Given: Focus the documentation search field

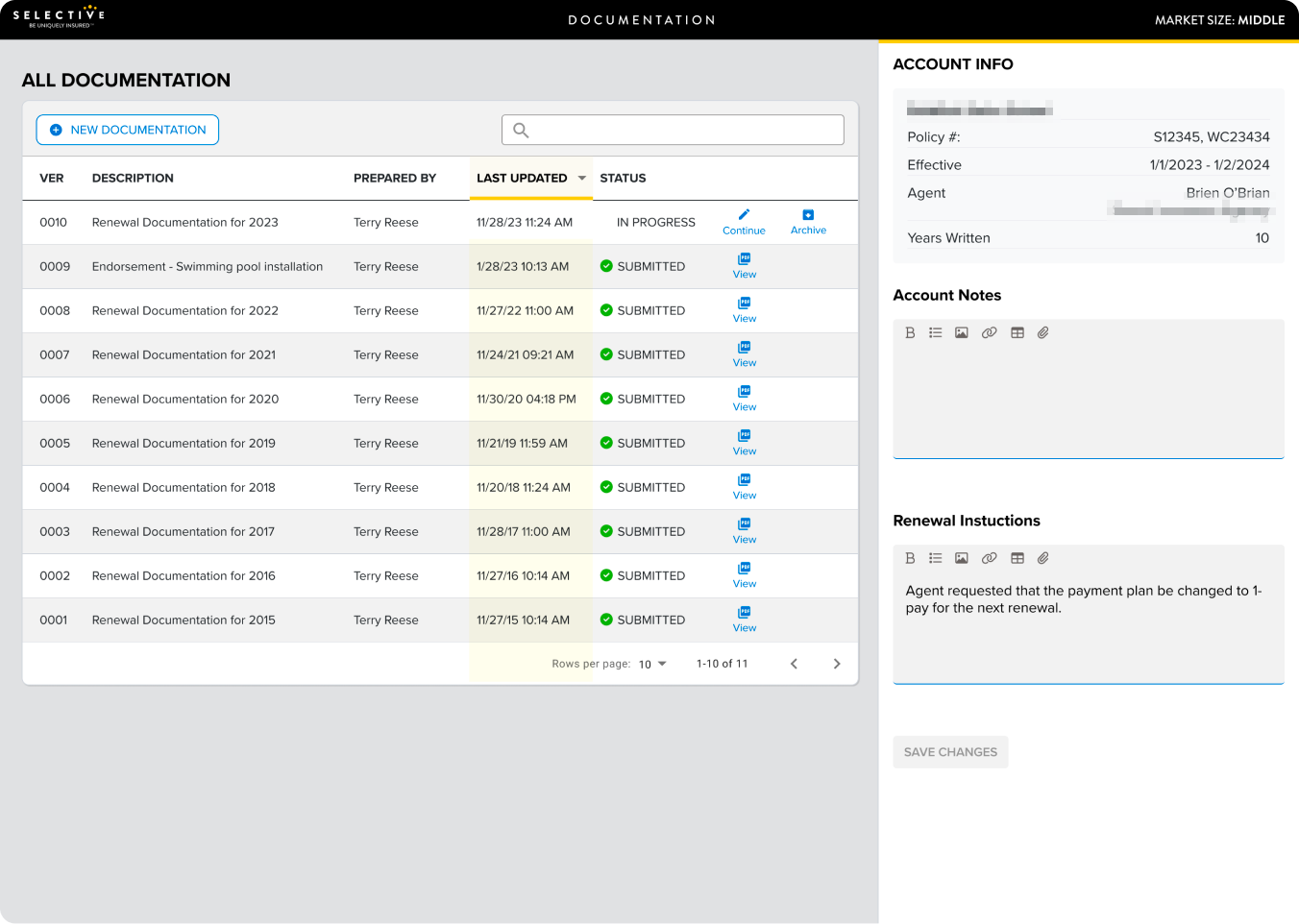Looking at the screenshot, I should 673,130.
